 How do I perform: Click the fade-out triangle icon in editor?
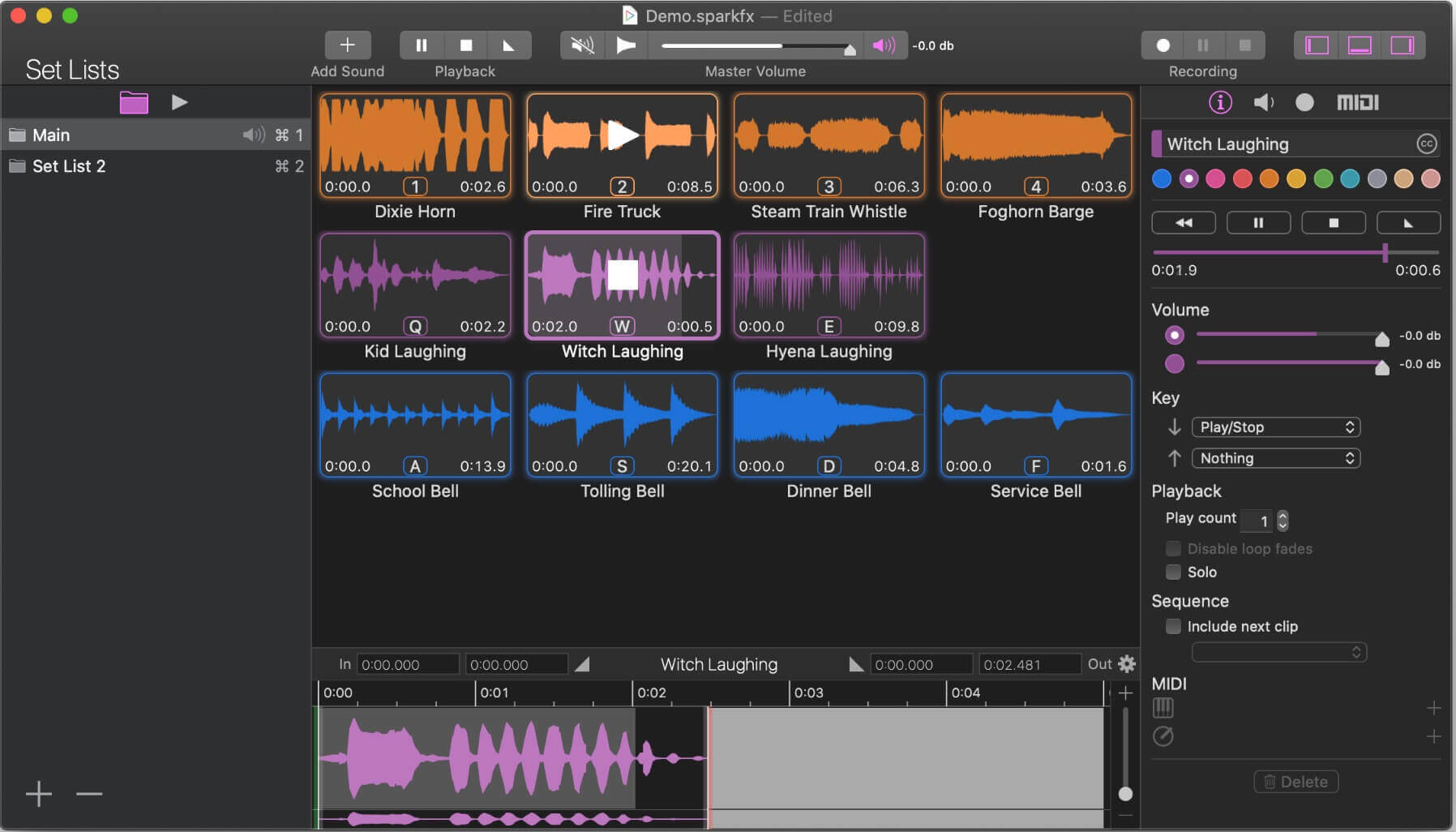856,664
